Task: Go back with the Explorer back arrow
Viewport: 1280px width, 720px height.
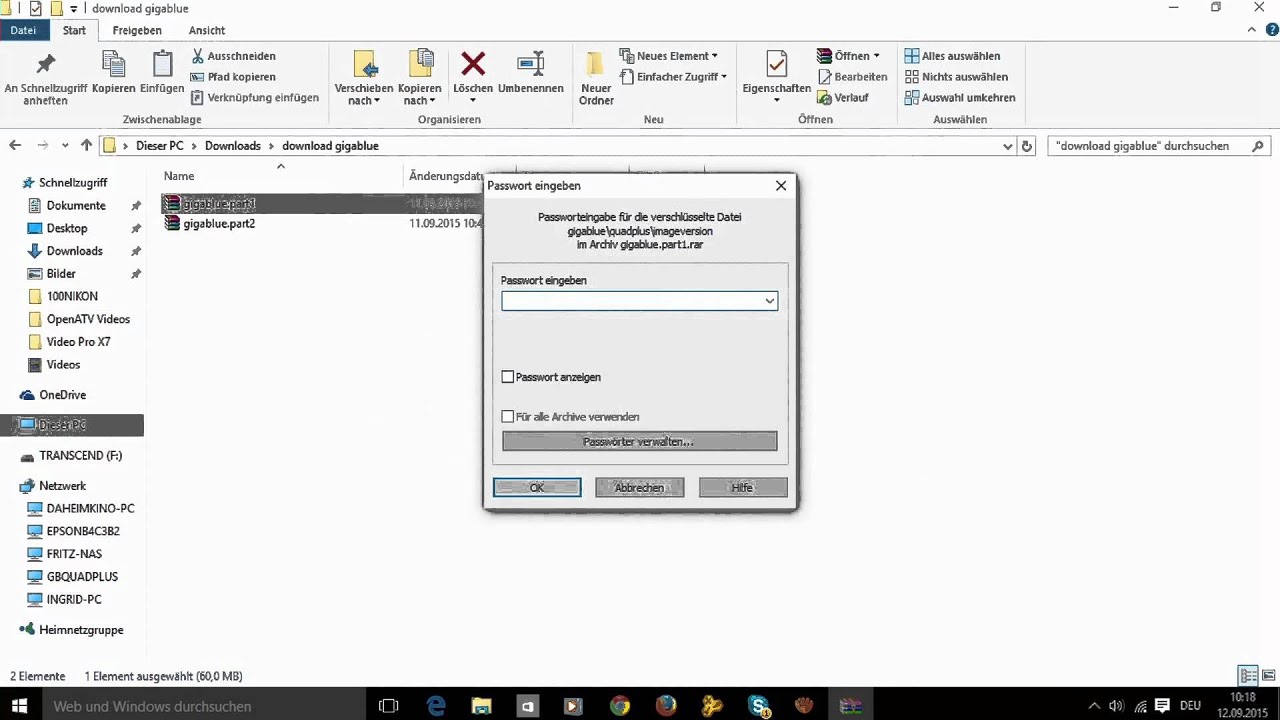Action: (15, 146)
